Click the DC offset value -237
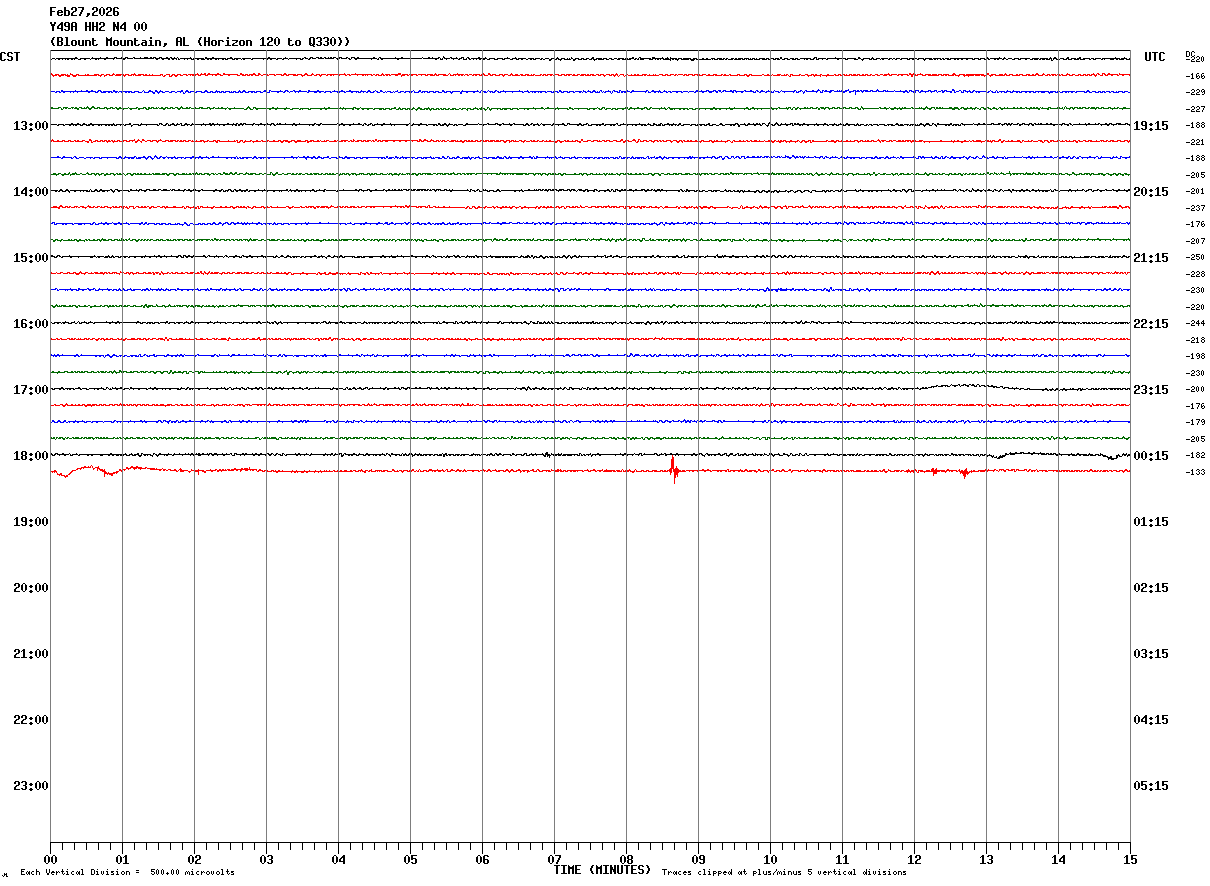The height and width of the screenshot is (886, 1210). 1195,208
